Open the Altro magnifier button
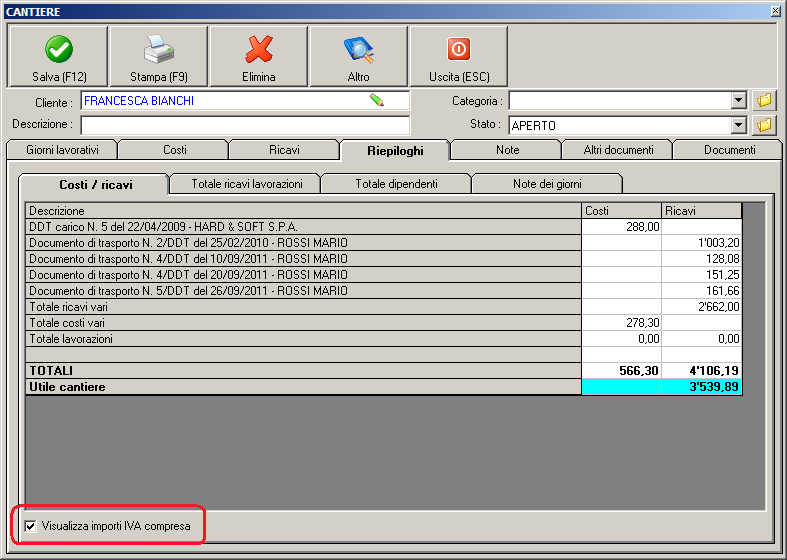The height and width of the screenshot is (560, 787). tap(358, 57)
